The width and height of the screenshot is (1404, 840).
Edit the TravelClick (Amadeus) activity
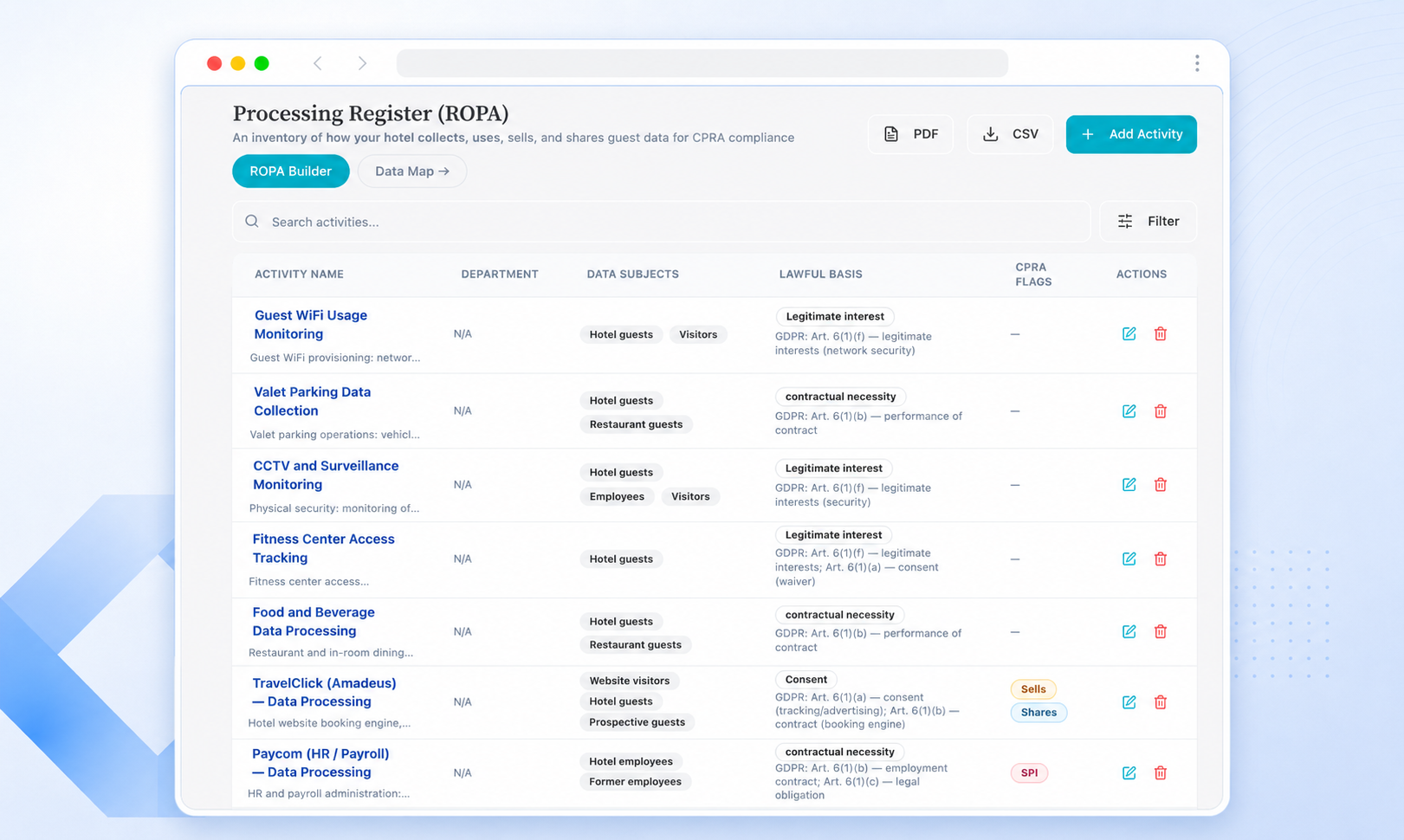(x=1129, y=701)
